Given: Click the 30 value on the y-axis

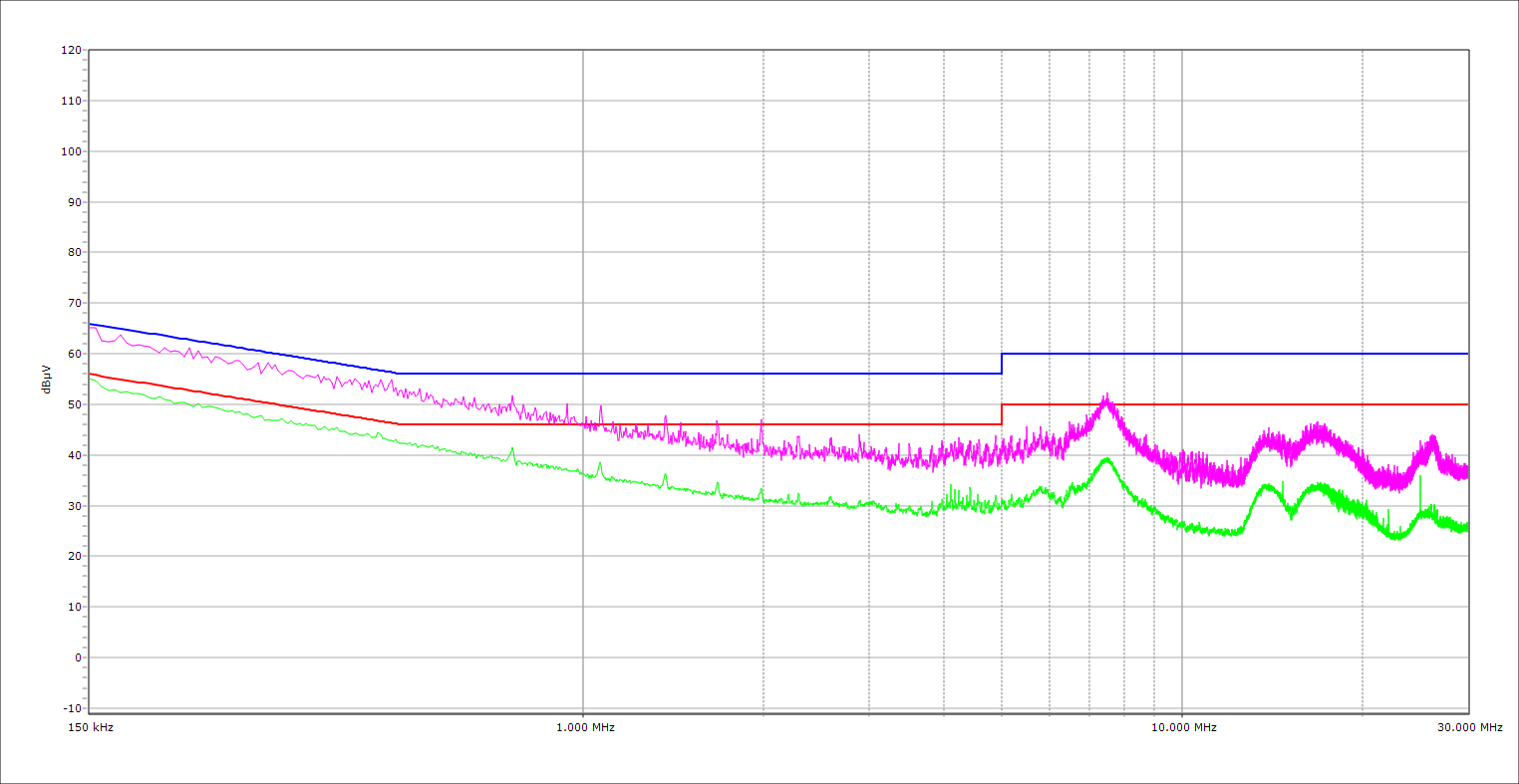Looking at the screenshot, I should (x=74, y=506).
